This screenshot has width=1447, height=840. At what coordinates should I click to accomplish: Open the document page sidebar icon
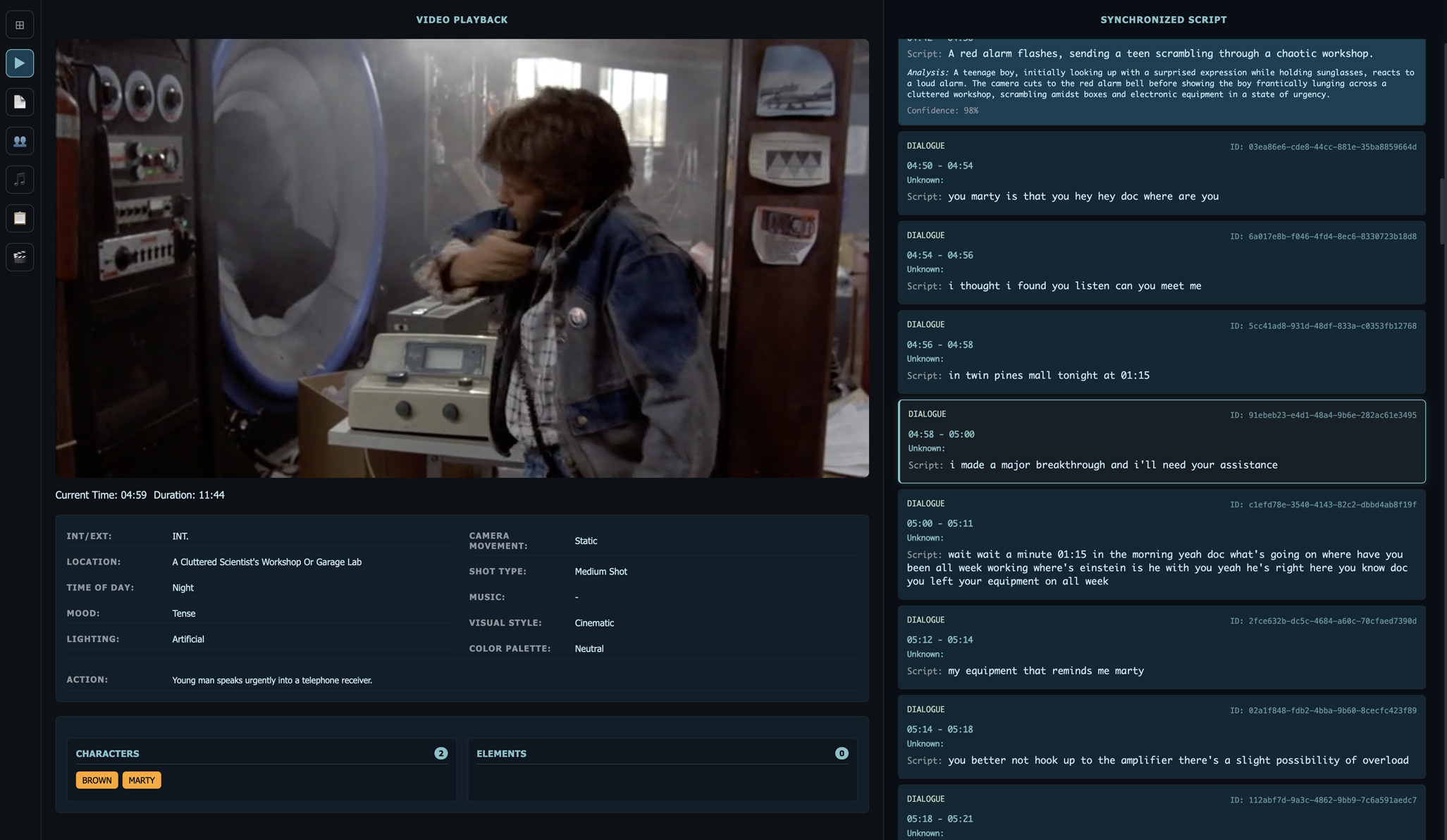coord(20,102)
